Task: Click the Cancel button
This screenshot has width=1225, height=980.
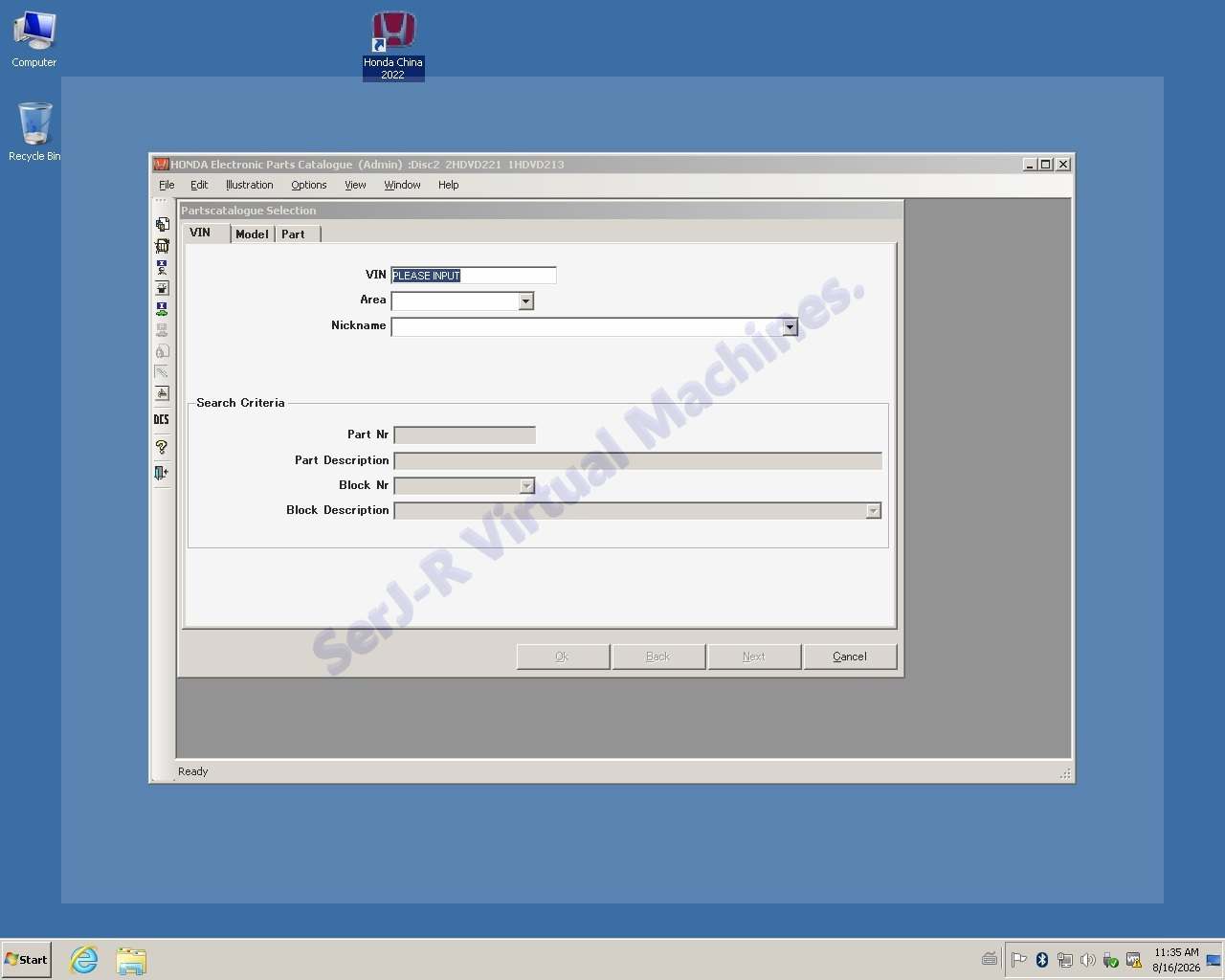Action: 850,657
